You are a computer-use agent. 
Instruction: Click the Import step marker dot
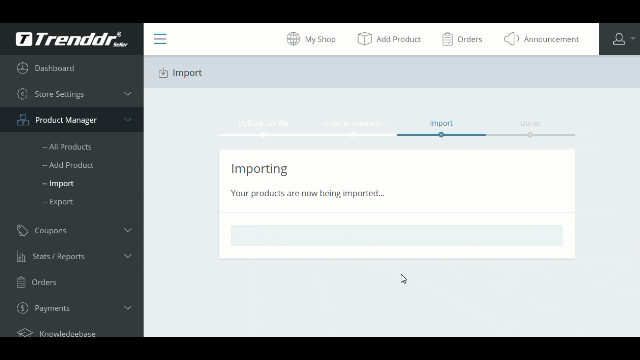[x=441, y=135]
